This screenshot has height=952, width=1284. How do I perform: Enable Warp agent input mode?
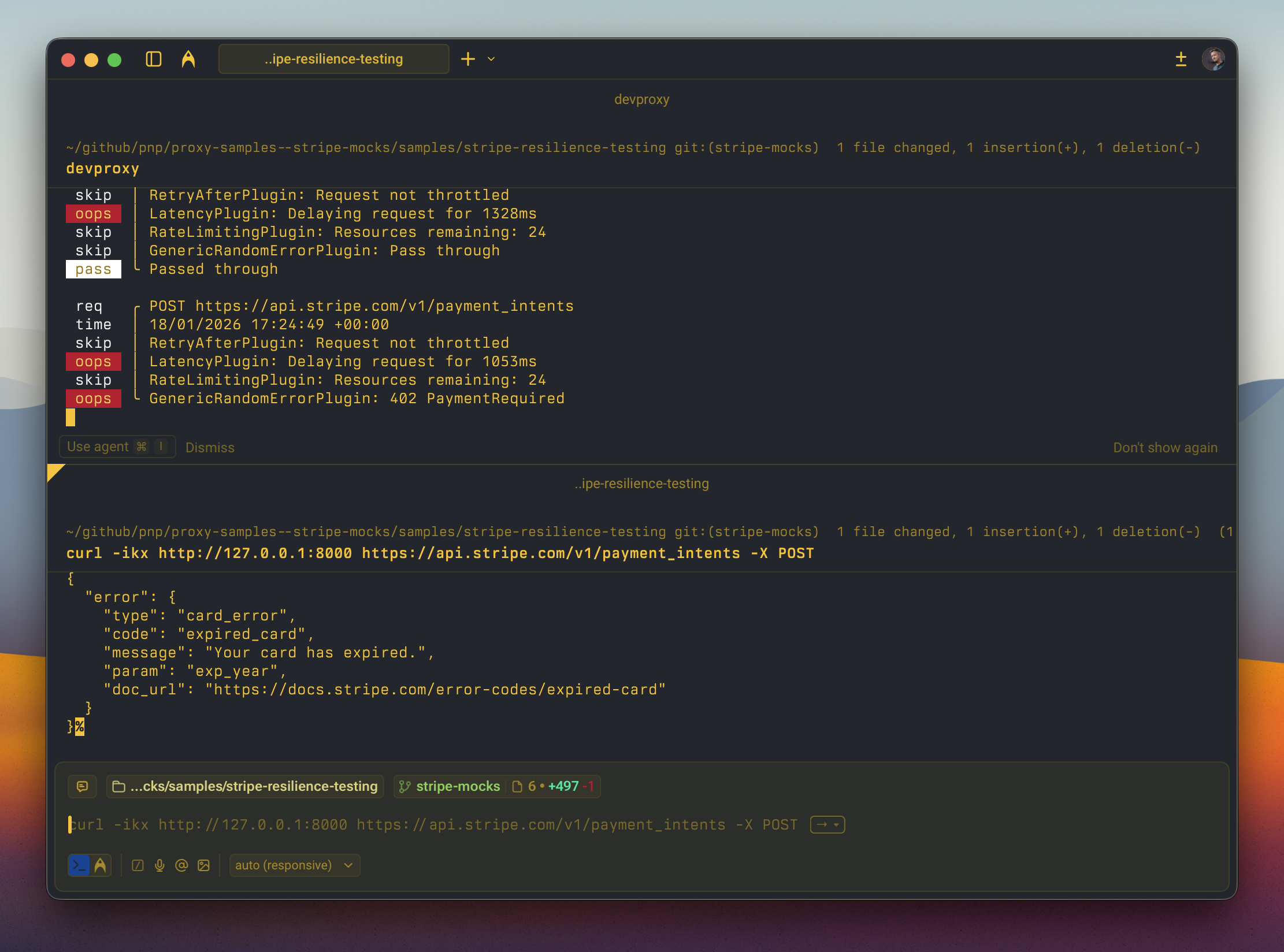tap(101, 865)
